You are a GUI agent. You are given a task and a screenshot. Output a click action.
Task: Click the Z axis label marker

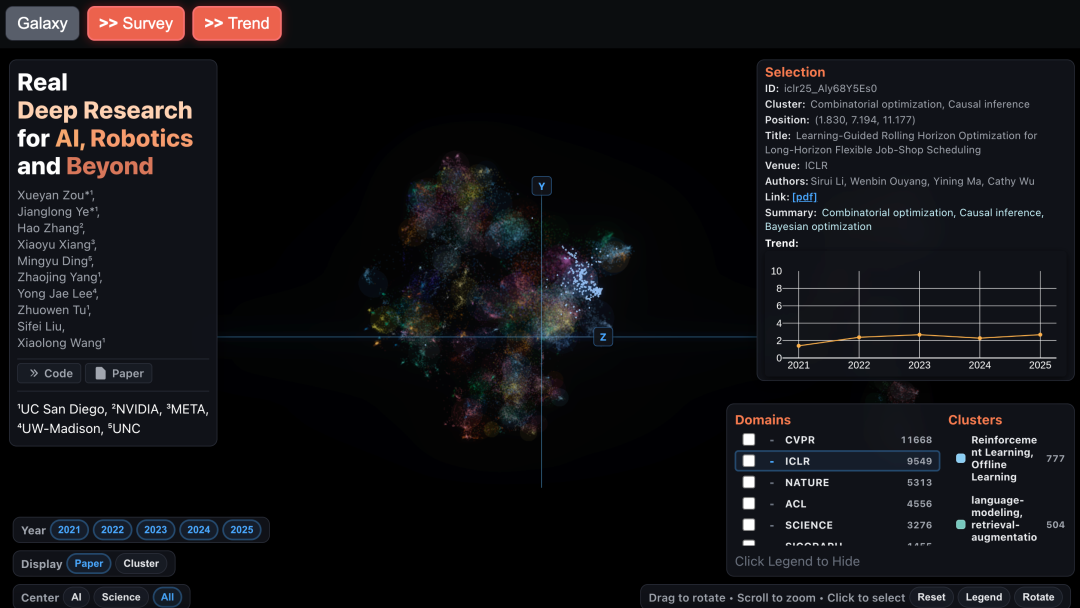[603, 337]
